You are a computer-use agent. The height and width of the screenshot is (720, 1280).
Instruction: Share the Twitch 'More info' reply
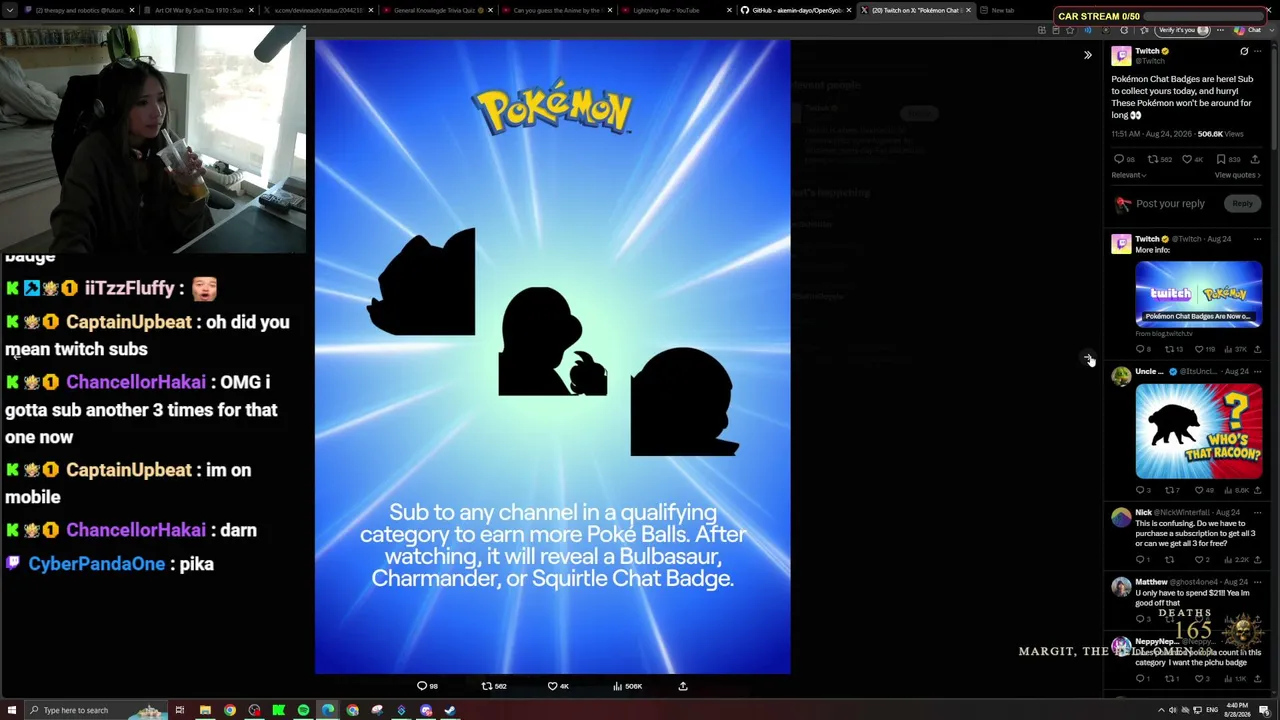(x=1257, y=349)
